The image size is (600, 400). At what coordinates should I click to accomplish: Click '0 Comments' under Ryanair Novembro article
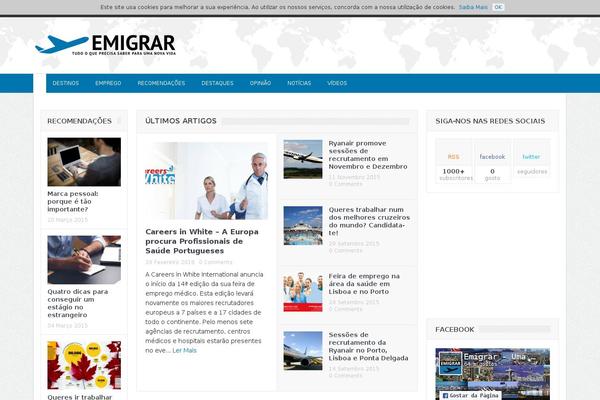click(x=345, y=184)
